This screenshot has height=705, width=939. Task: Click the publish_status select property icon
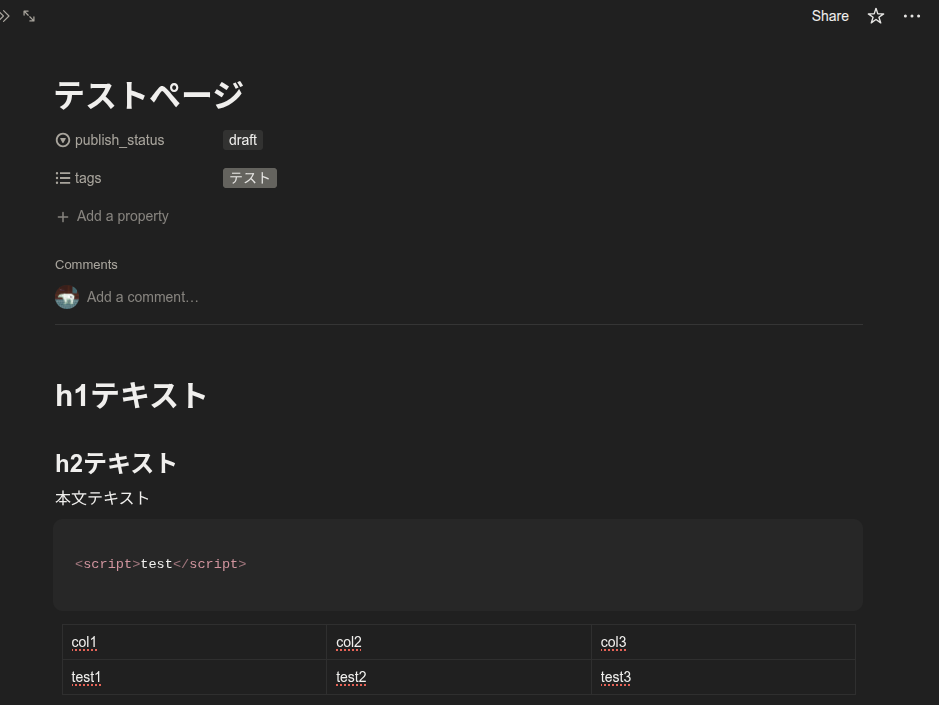[x=63, y=140]
